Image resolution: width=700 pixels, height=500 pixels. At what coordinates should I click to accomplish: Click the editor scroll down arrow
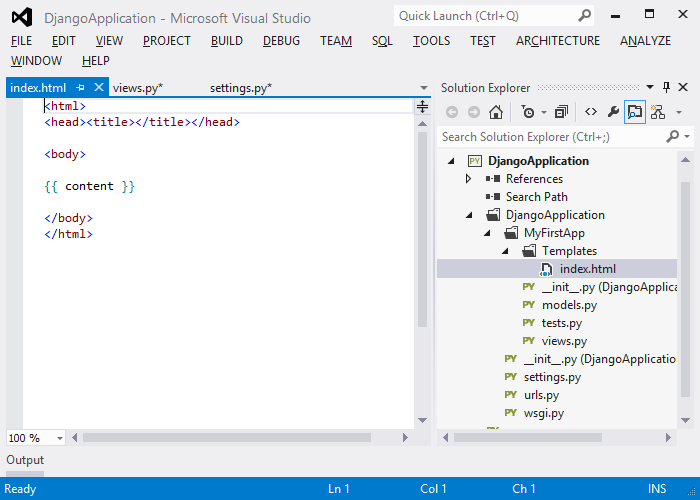point(422,420)
